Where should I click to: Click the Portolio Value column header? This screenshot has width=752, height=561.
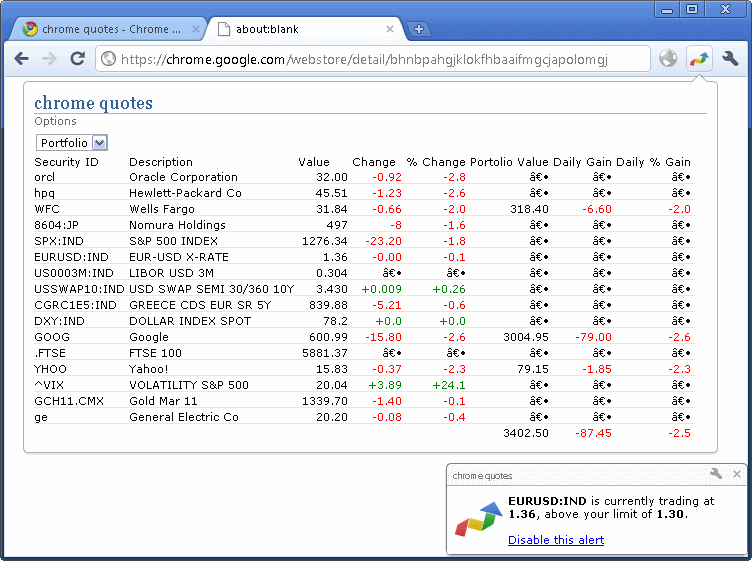pos(509,162)
